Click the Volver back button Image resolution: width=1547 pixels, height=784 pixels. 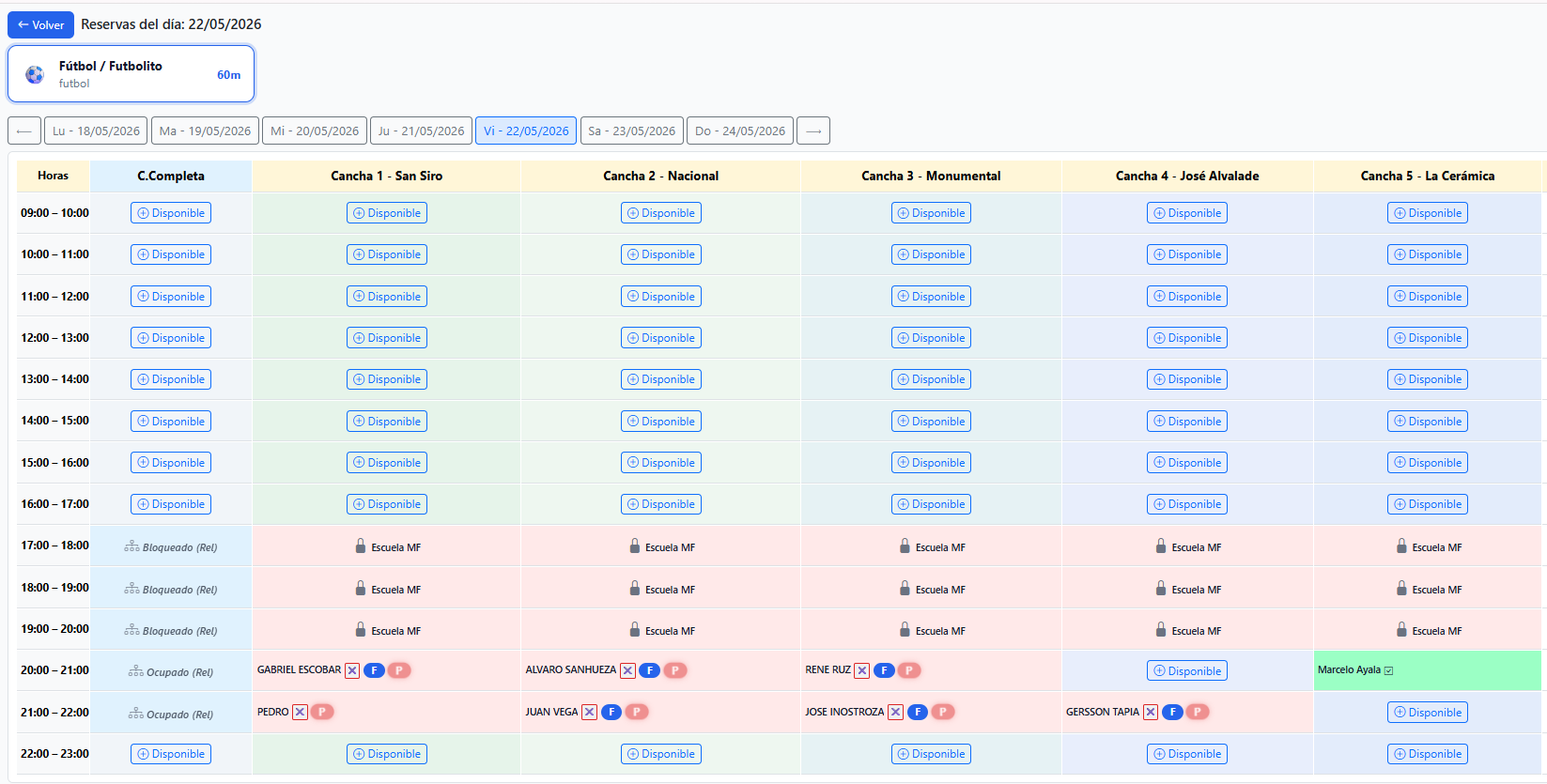[x=40, y=24]
